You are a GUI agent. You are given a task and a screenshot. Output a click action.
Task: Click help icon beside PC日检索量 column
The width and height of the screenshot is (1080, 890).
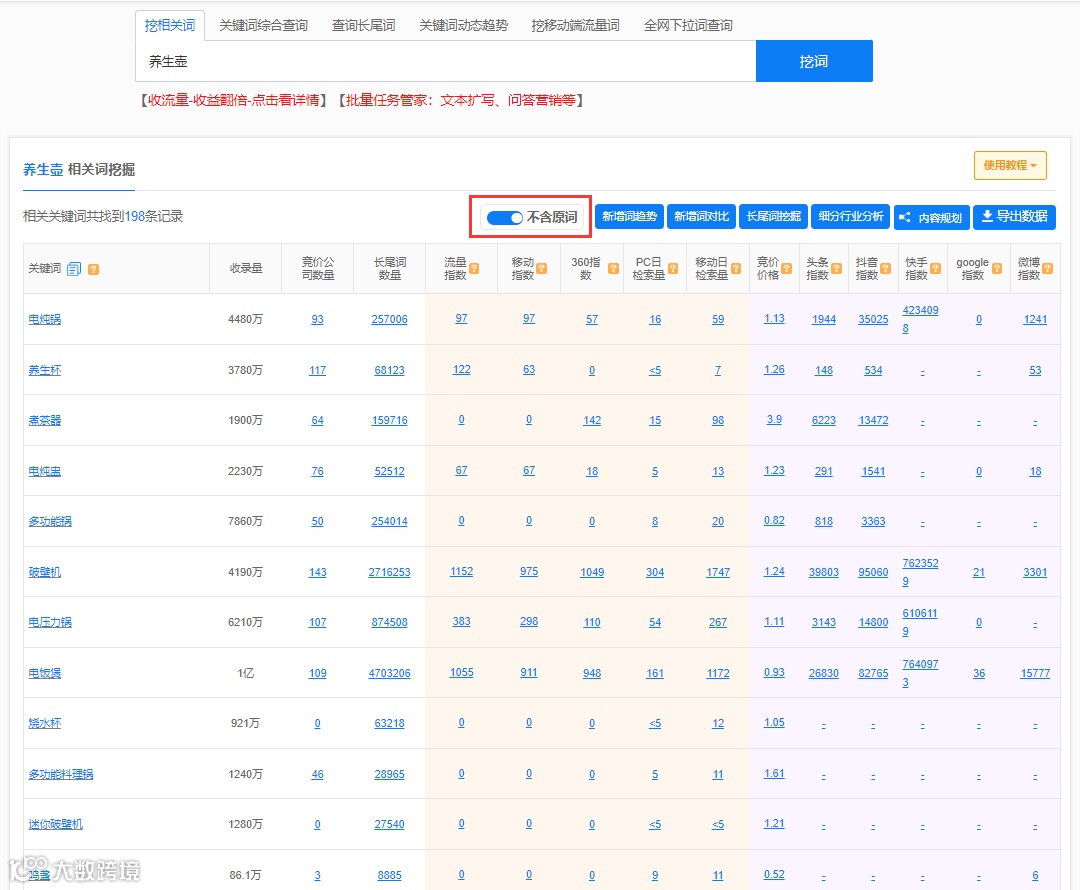click(x=673, y=269)
